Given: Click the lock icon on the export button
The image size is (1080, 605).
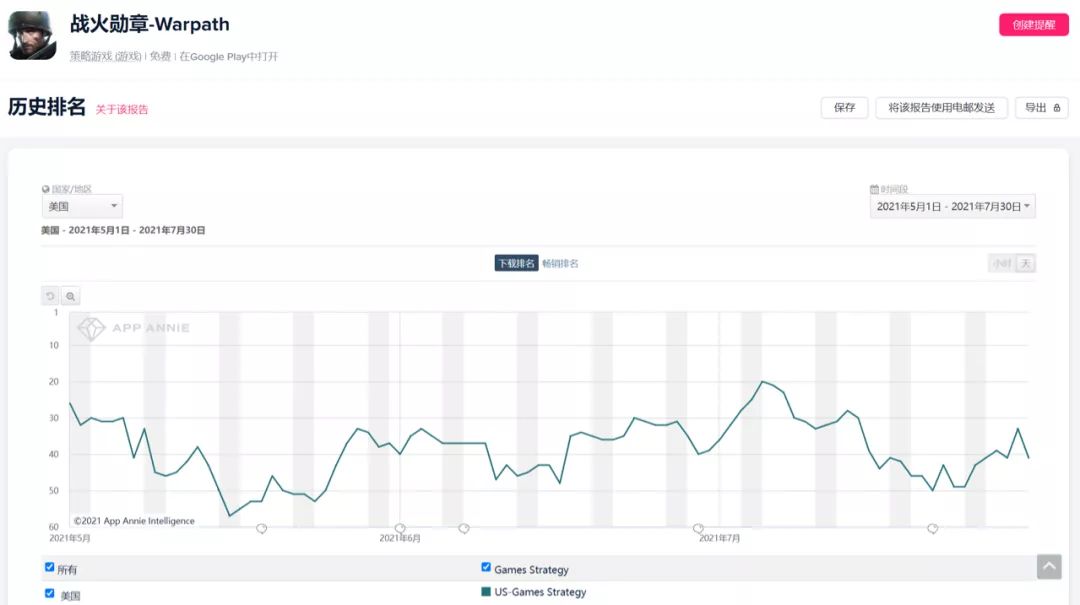Looking at the screenshot, I should coord(1057,107).
